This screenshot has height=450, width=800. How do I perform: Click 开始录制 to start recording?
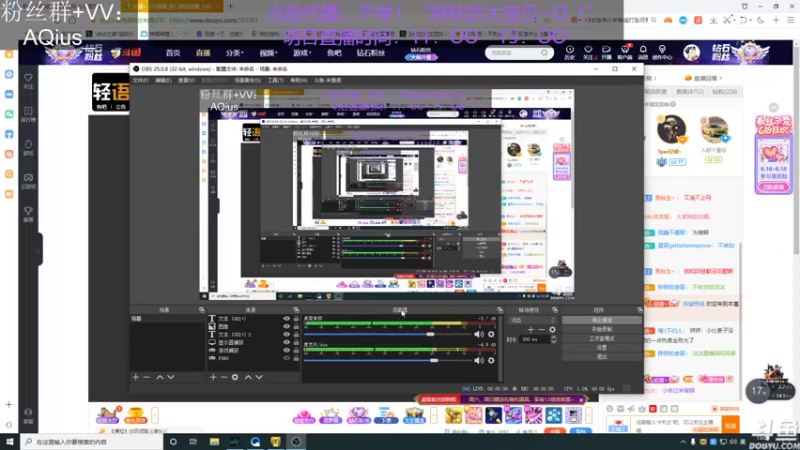pyautogui.click(x=602, y=329)
